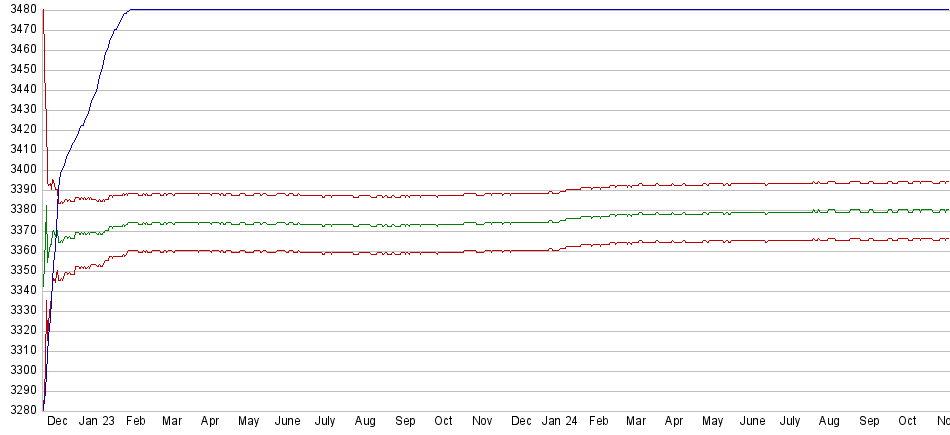Image resolution: width=950 pixels, height=435 pixels.
Task: Click the Jan 24 label on the time axis
Action: click(559, 422)
